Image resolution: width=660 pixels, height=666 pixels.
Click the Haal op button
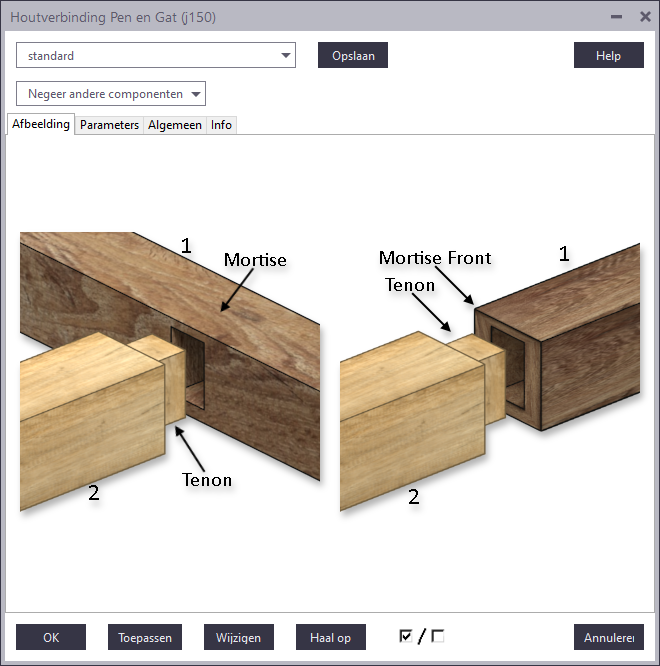330,637
